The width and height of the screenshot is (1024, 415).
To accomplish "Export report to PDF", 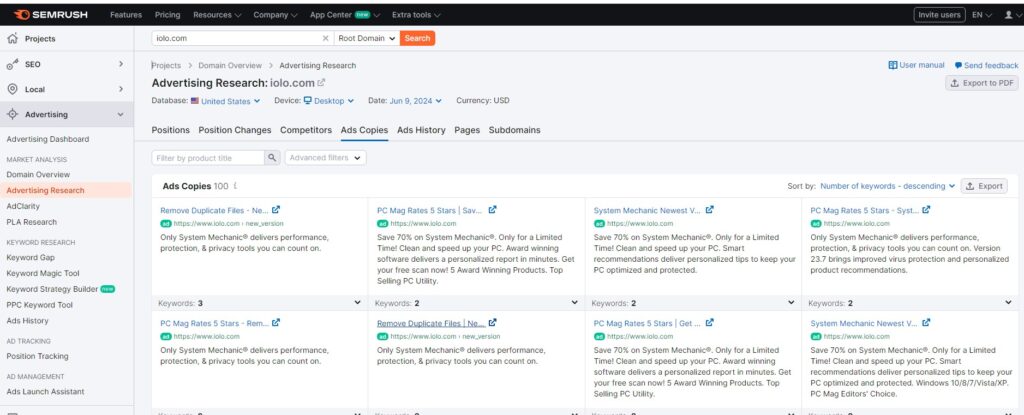I will [x=982, y=83].
